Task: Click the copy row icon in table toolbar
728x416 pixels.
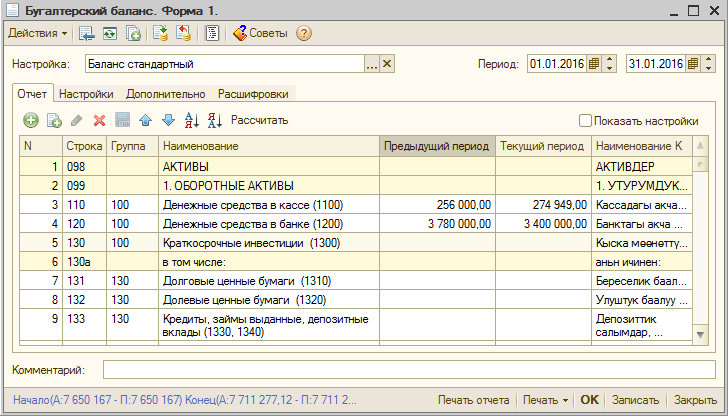Action: (x=54, y=120)
